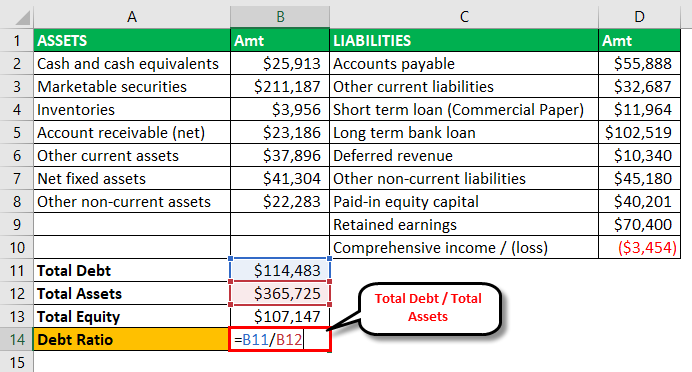Viewport: 692px width, 372px height.
Task: Select Retained earnings cell
Action: click(464, 224)
